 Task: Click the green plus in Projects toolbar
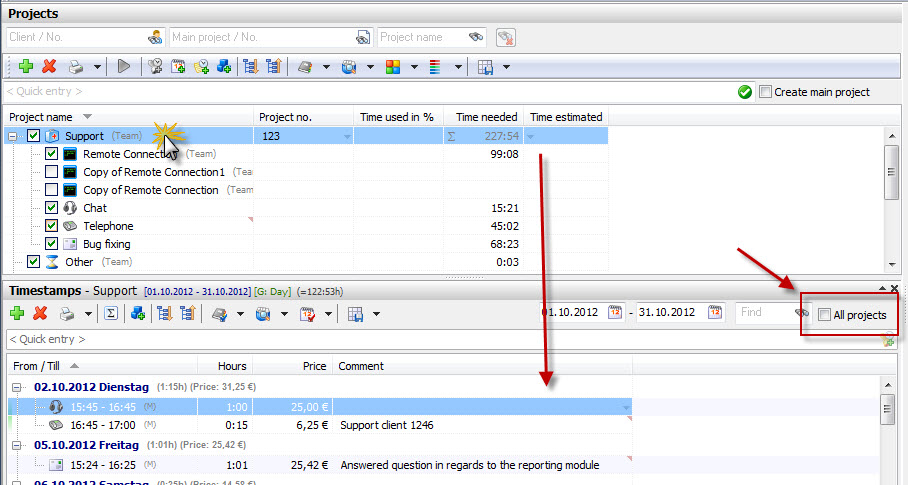coord(25,67)
